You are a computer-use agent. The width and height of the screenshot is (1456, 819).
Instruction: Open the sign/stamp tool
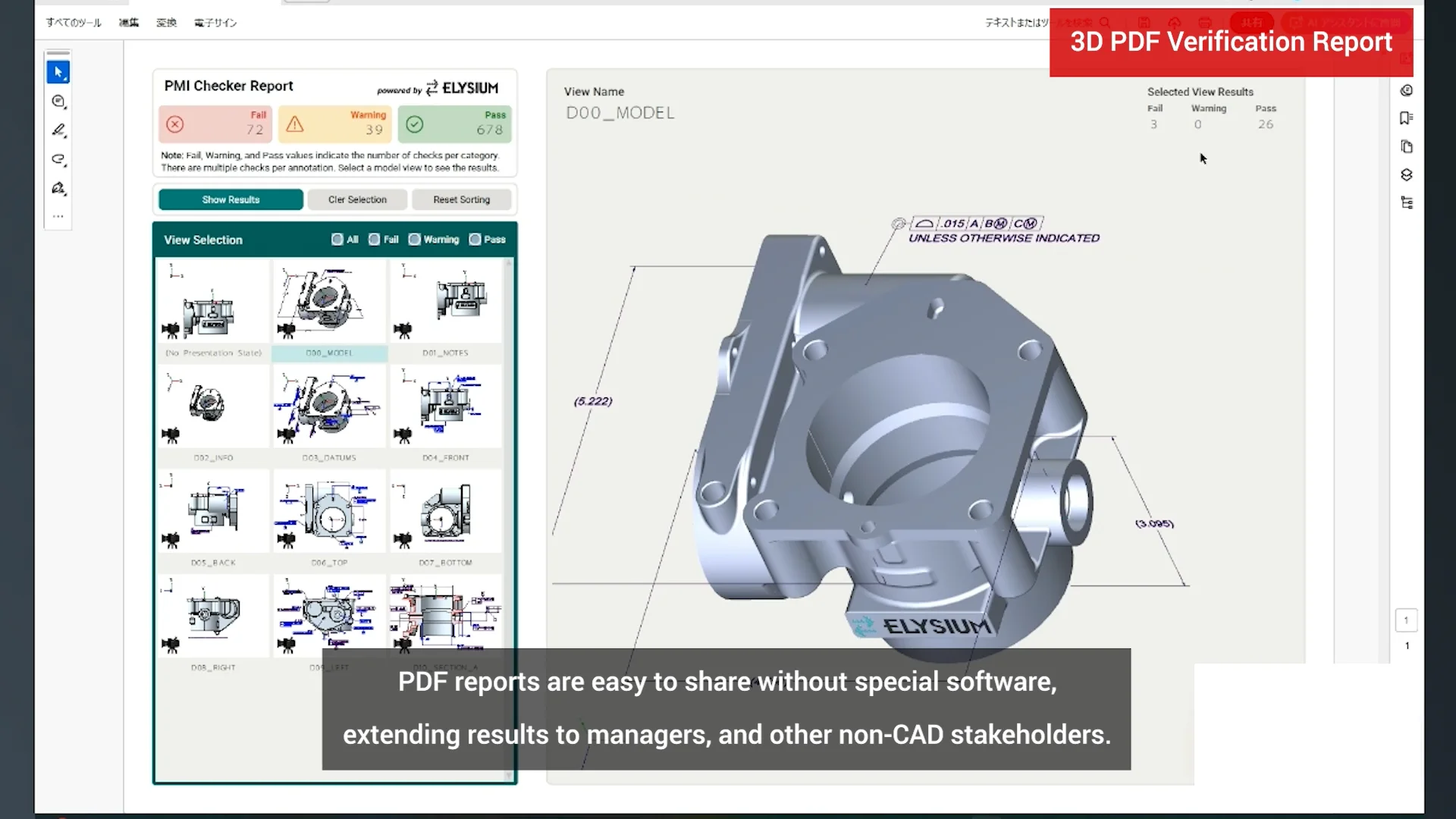pyautogui.click(x=58, y=188)
